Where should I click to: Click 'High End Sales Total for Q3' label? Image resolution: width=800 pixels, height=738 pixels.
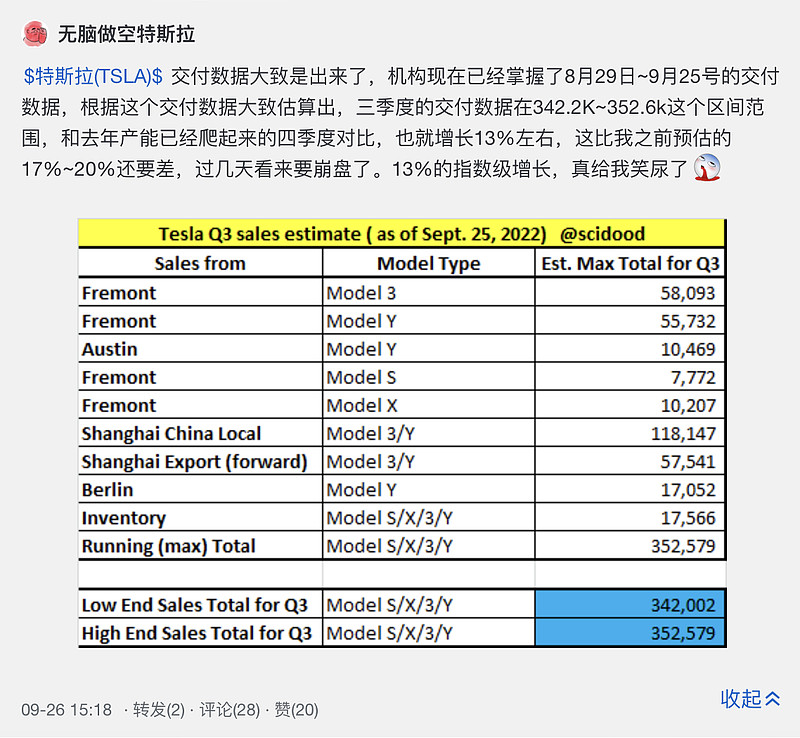point(196,633)
